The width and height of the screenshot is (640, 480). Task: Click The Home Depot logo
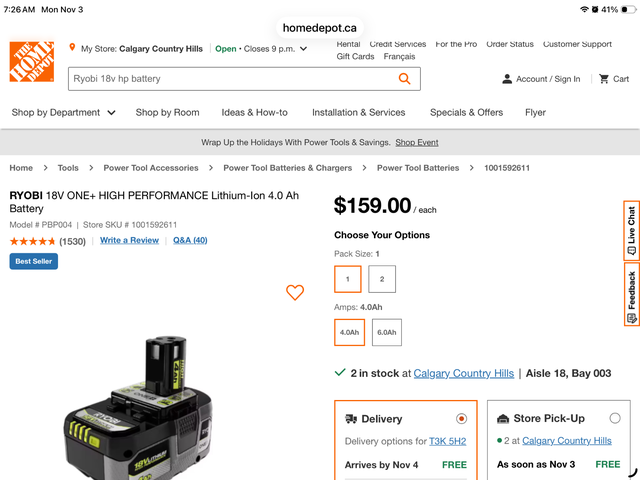click(32, 62)
